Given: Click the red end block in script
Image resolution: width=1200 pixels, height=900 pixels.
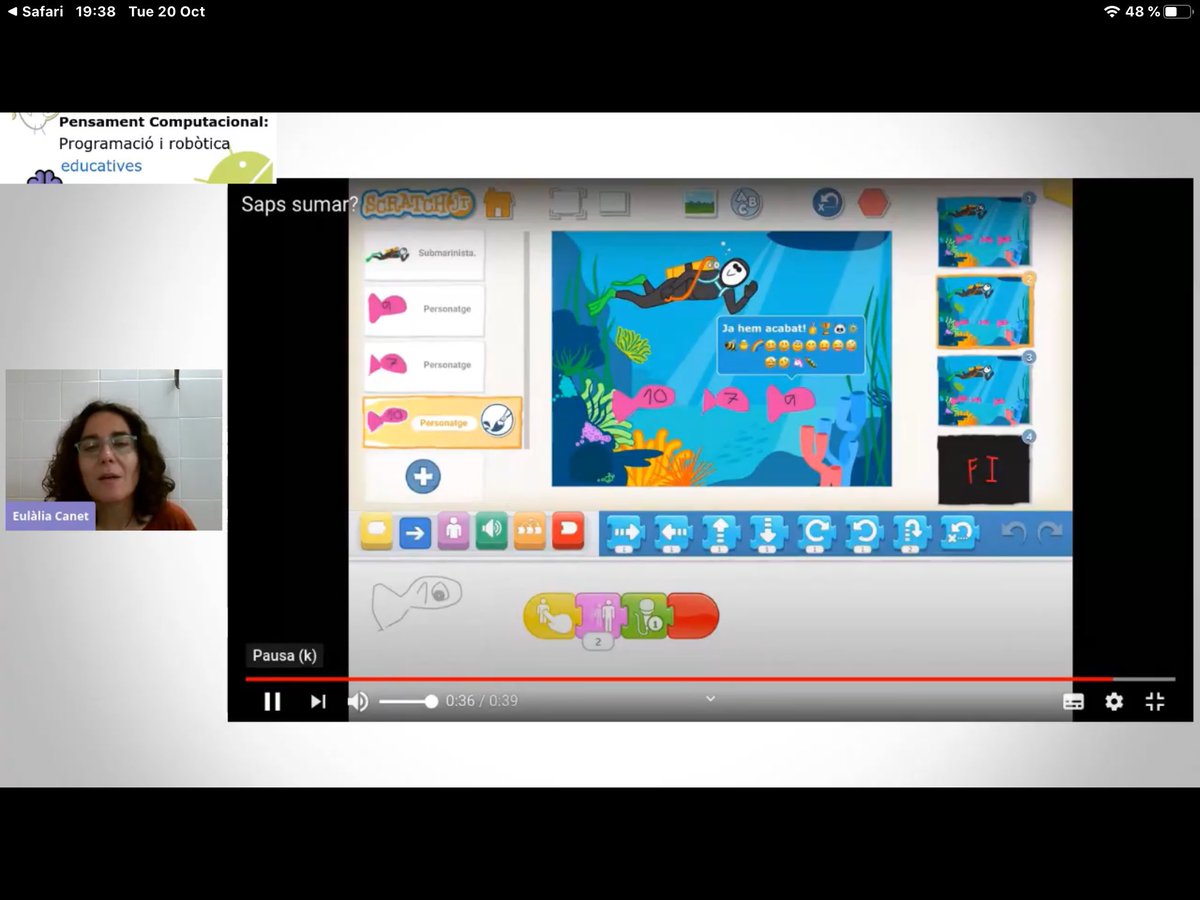Looking at the screenshot, I should pyautogui.click(x=692, y=616).
